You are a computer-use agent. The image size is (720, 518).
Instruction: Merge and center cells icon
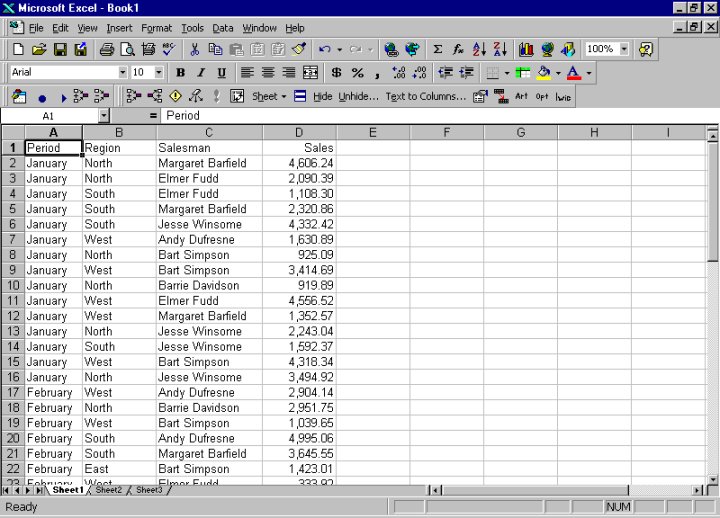(x=310, y=73)
